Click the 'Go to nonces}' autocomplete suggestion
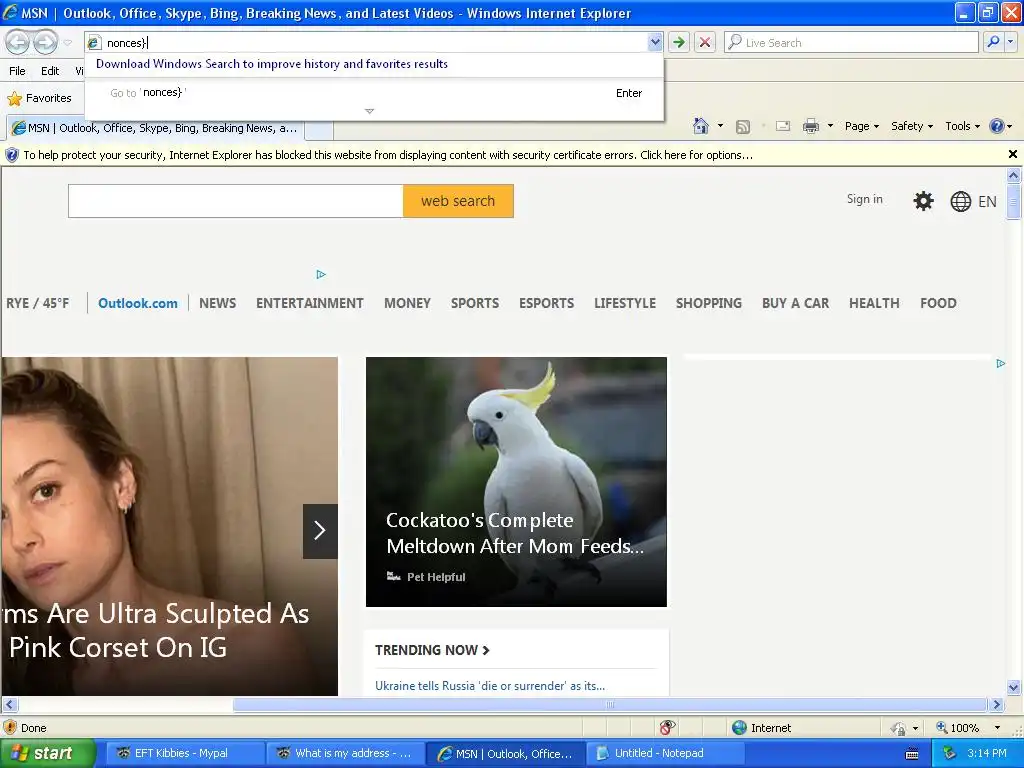 (x=374, y=93)
